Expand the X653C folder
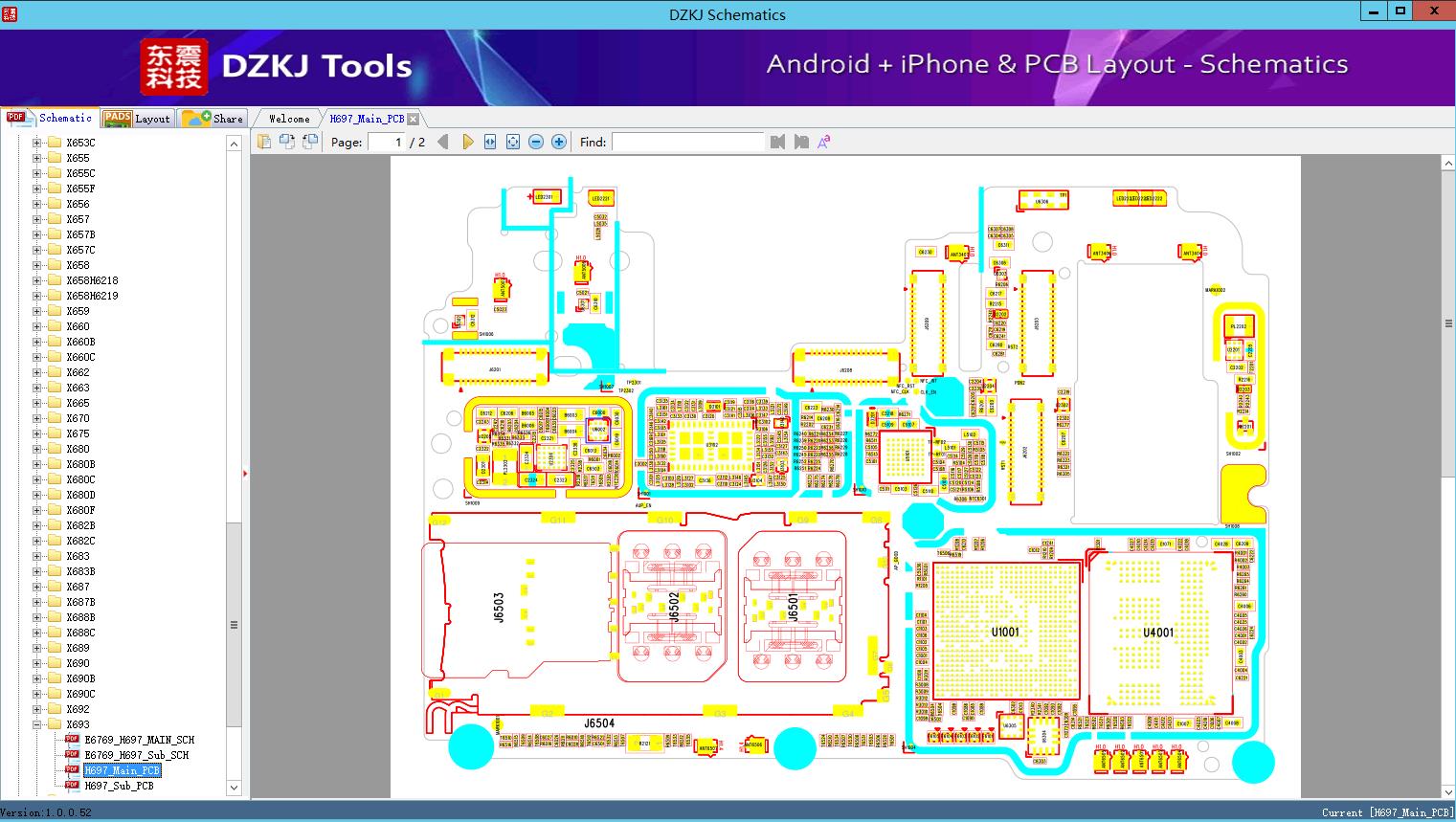 pyautogui.click(x=37, y=143)
